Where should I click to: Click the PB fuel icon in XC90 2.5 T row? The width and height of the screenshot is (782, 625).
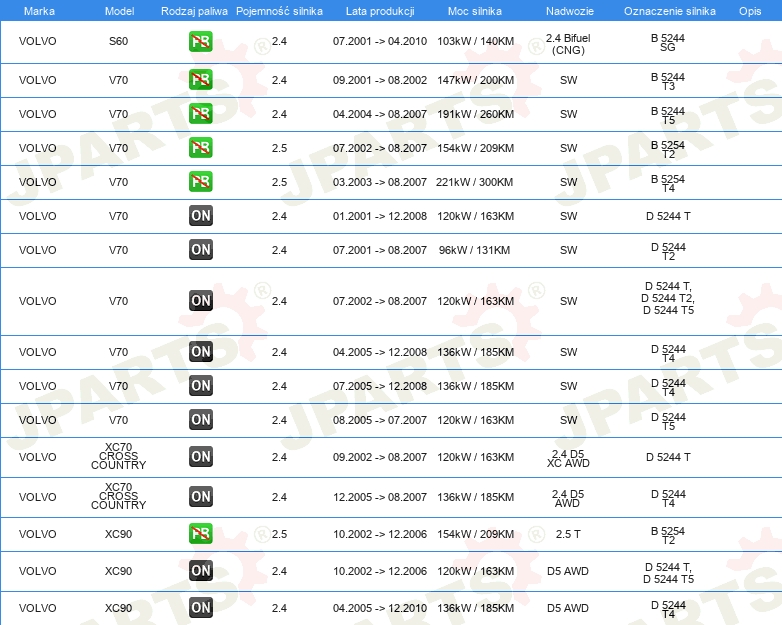click(x=200, y=533)
